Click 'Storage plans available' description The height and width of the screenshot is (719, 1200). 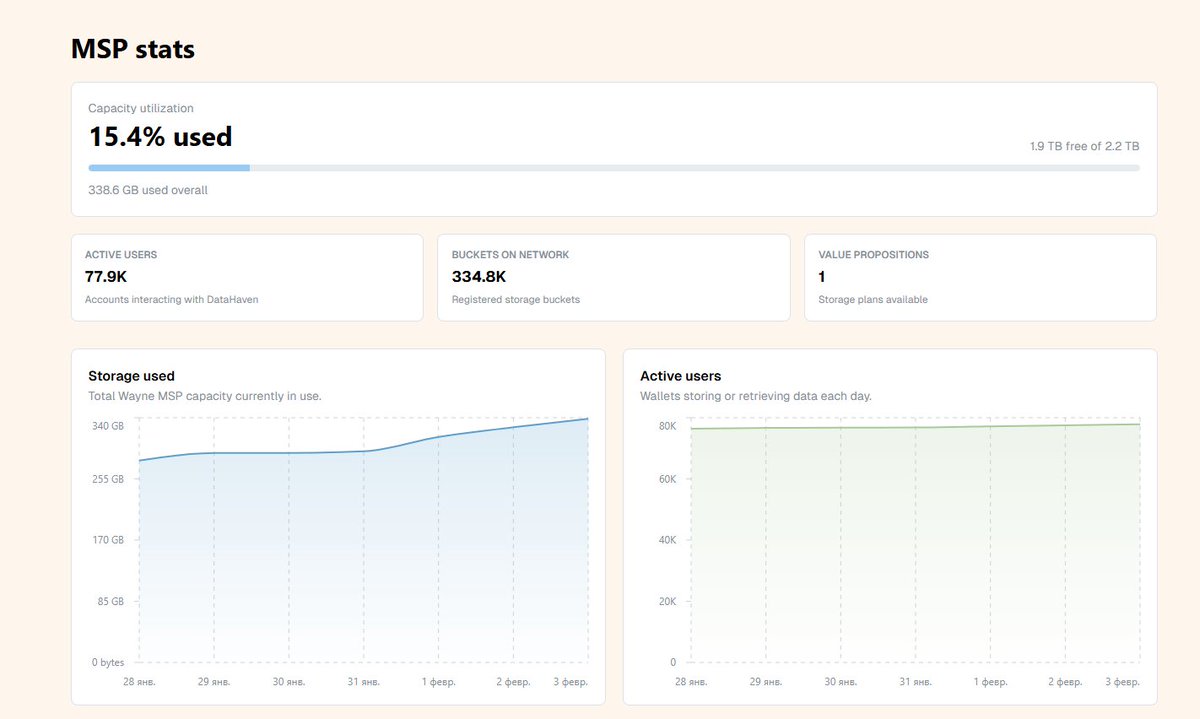pos(873,300)
